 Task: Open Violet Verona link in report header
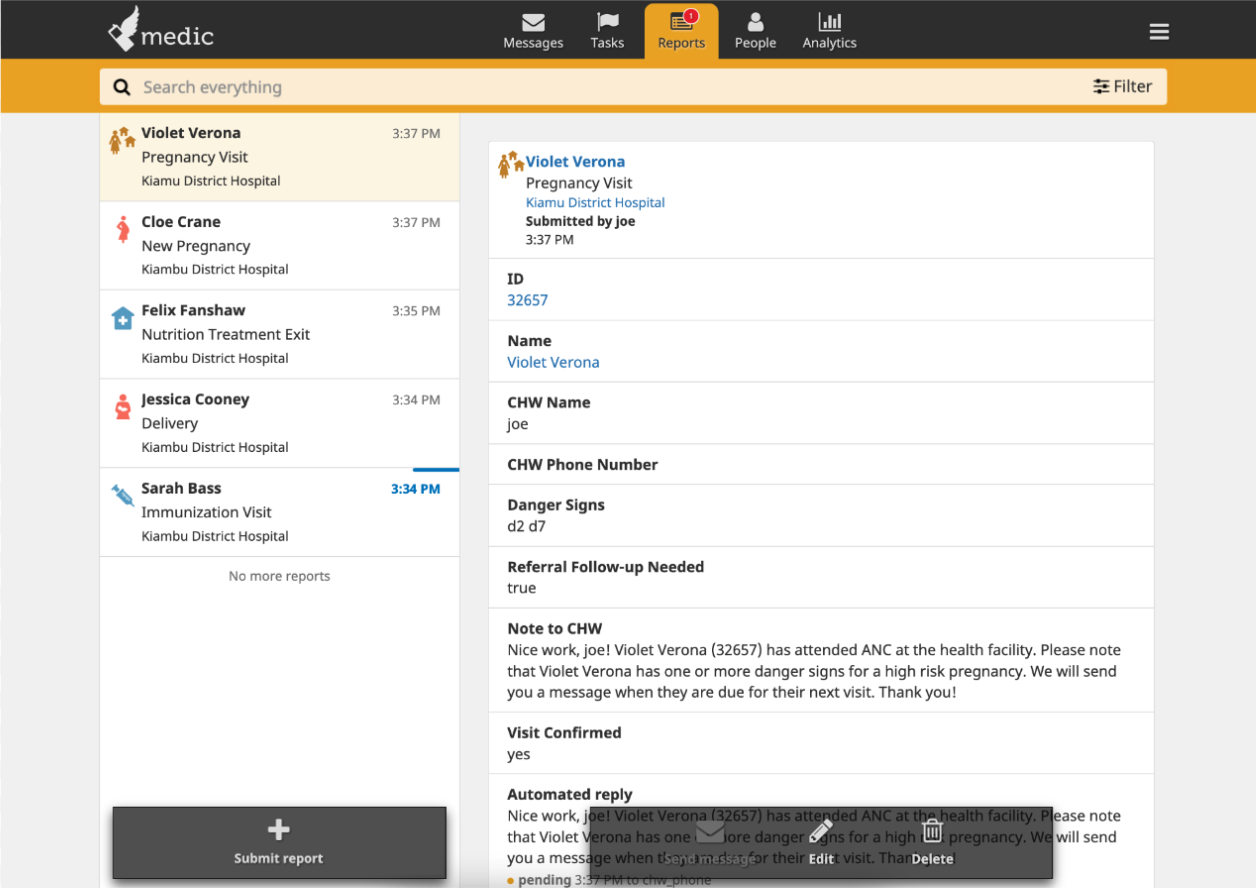pyautogui.click(x=575, y=162)
